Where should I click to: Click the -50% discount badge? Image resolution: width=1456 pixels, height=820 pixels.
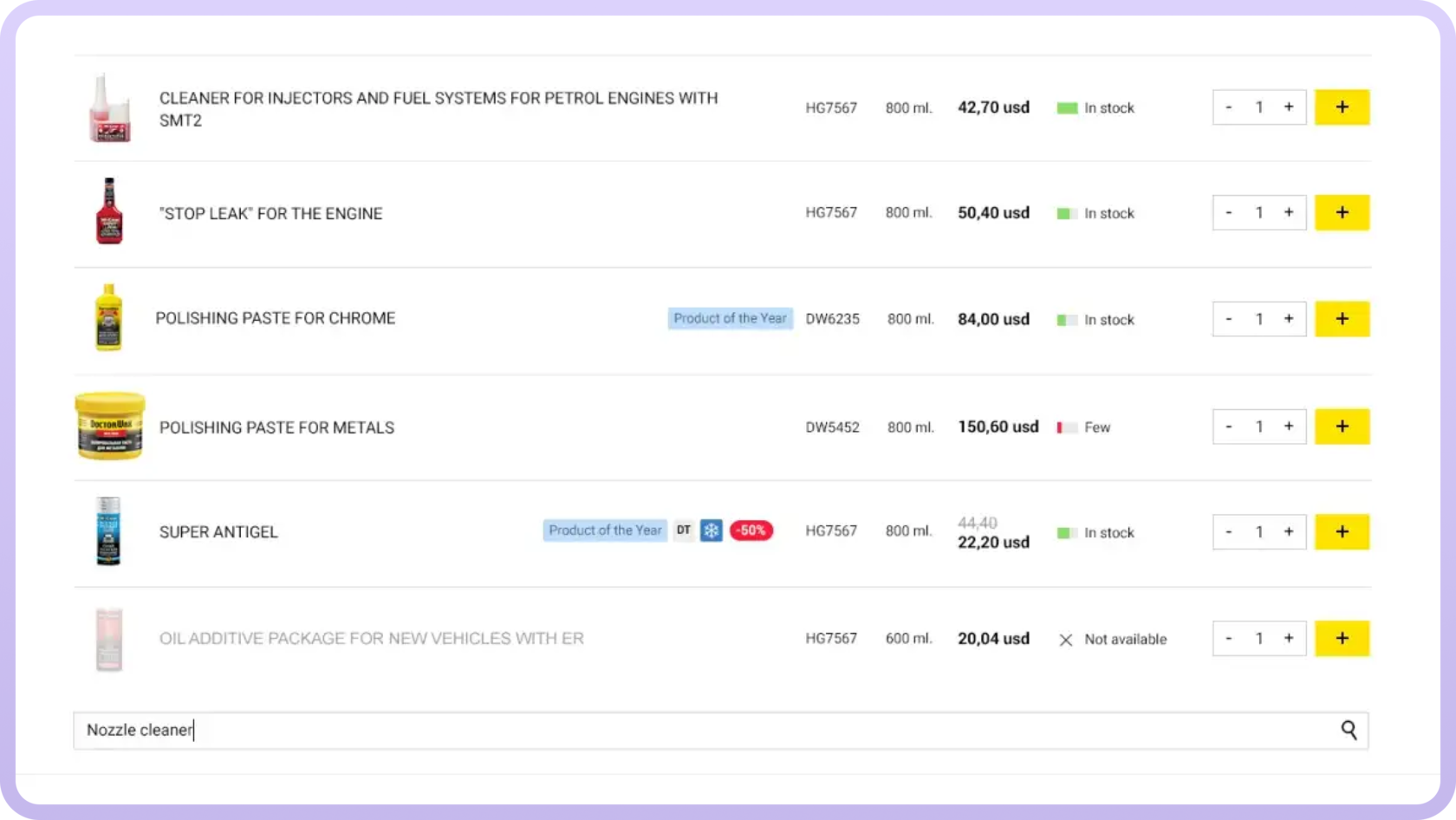point(751,530)
